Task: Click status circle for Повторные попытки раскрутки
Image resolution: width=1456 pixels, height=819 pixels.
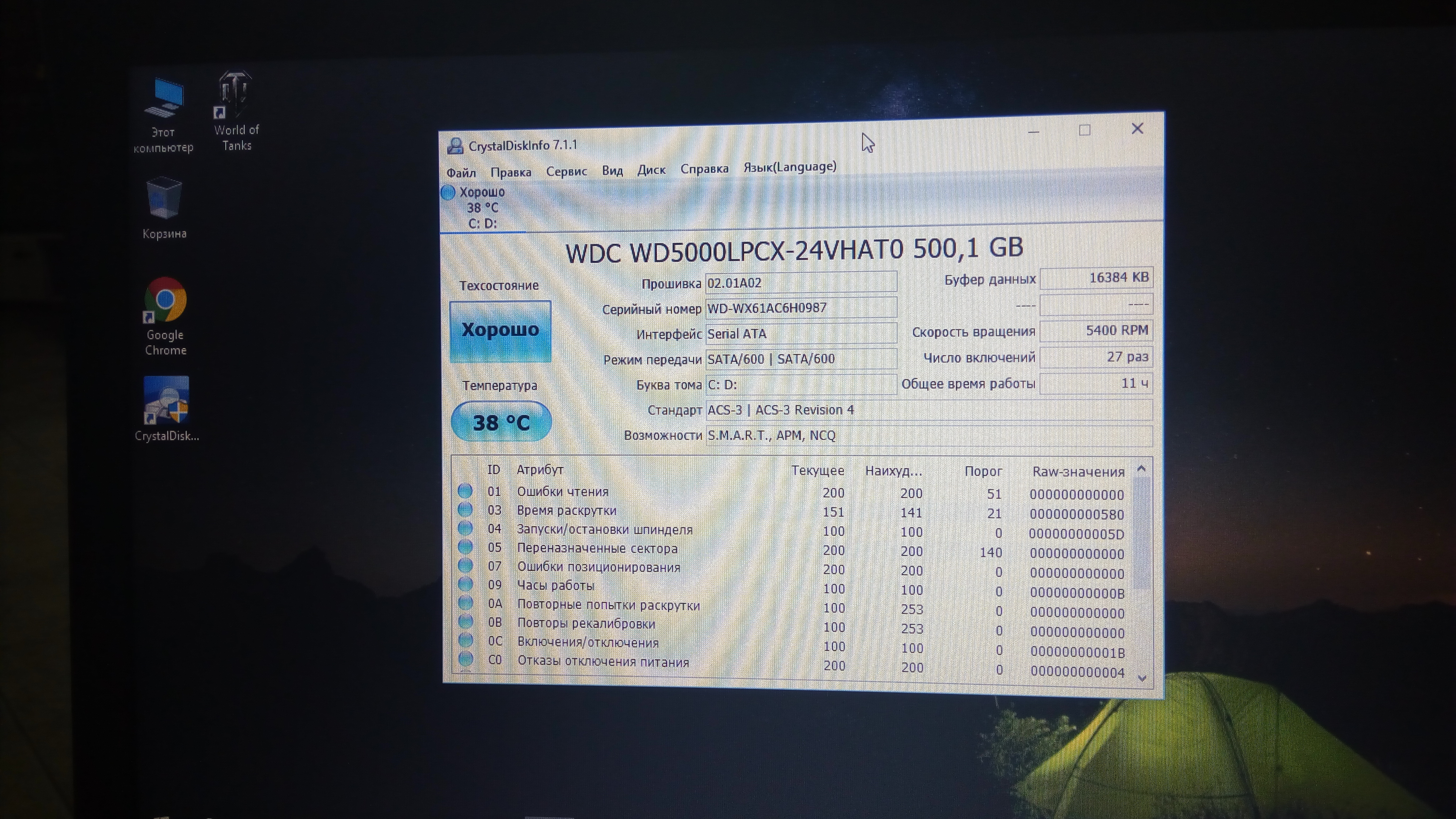Action: (x=465, y=603)
